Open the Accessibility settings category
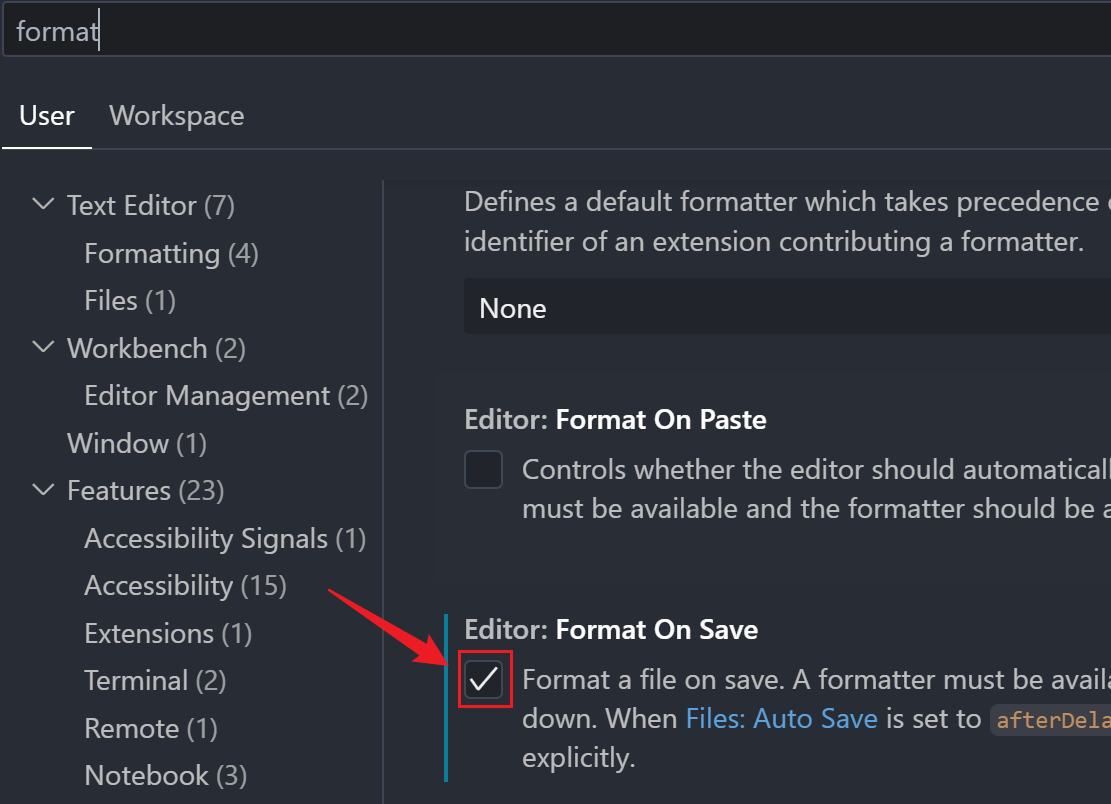This screenshot has height=804, width=1111. [x=185, y=586]
